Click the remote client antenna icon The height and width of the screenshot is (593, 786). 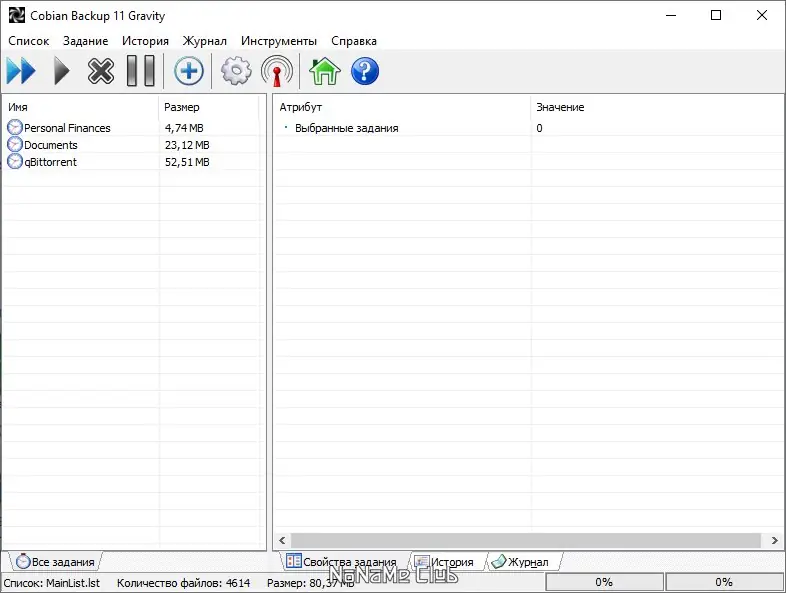[x=277, y=71]
